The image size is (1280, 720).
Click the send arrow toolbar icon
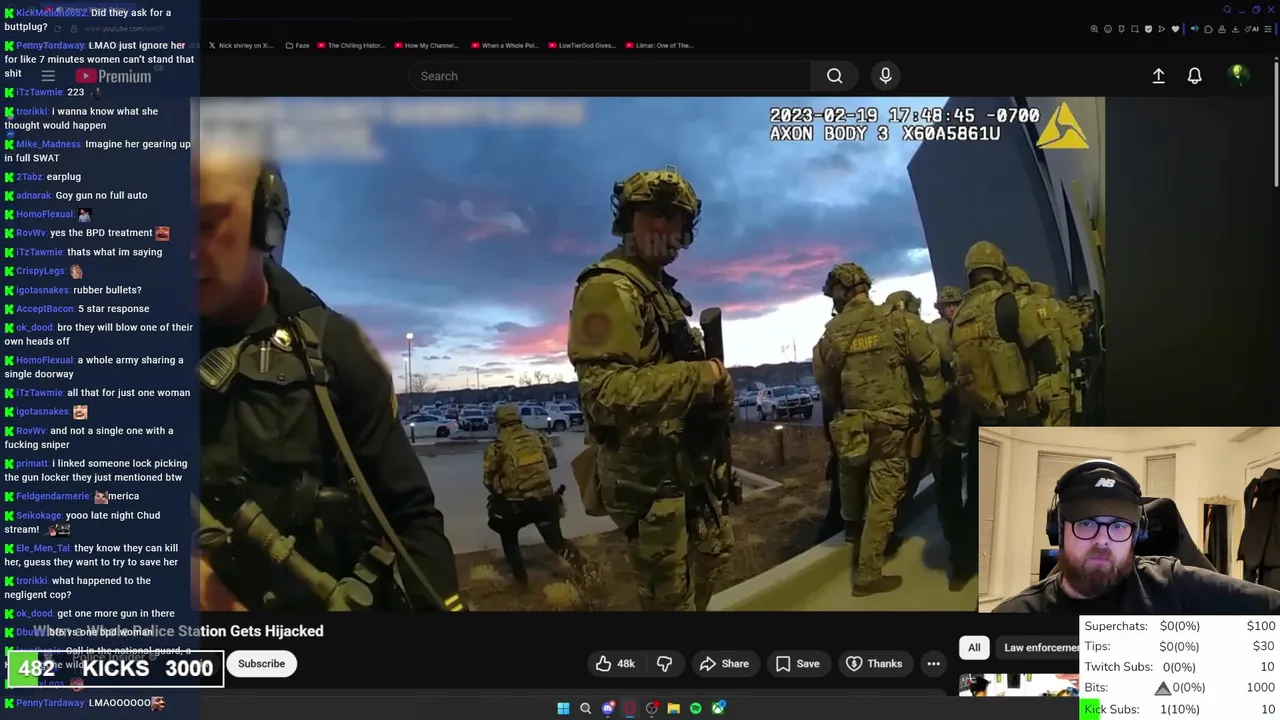tap(1161, 29)
